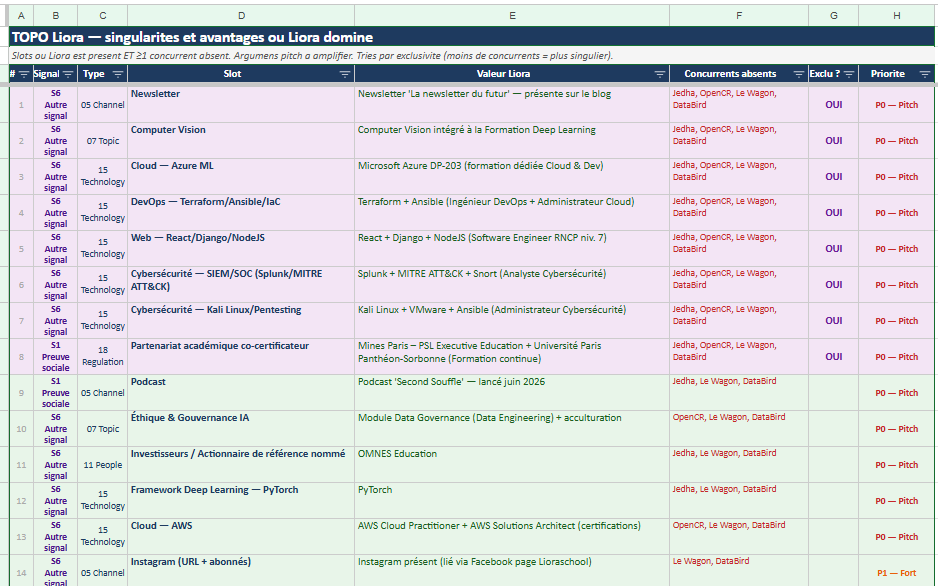Viewport: 938px width, 586px height.
Task: Click the OMNES Education value cell
Action: pos(512,465)
